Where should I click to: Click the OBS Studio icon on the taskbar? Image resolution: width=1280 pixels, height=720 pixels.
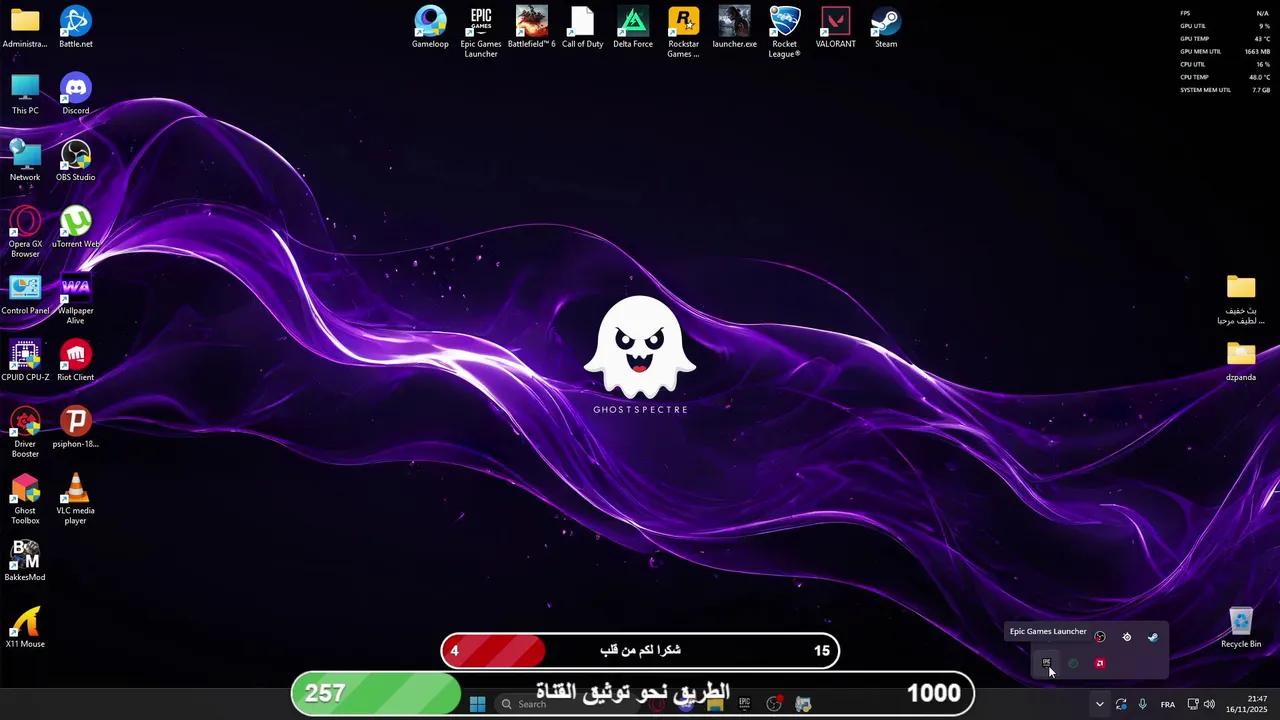773,704
